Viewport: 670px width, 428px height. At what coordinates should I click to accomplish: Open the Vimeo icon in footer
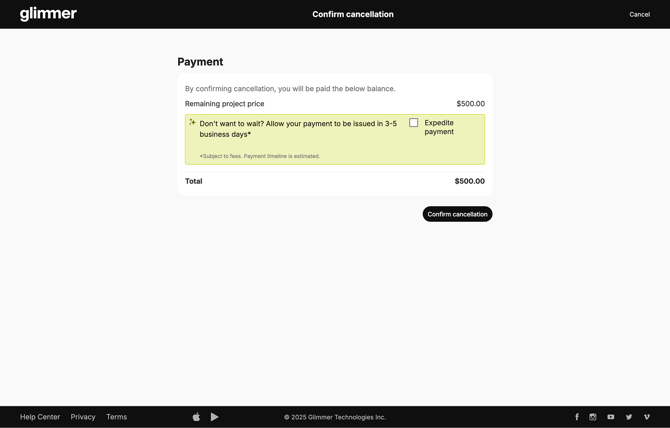pos(647,417)
